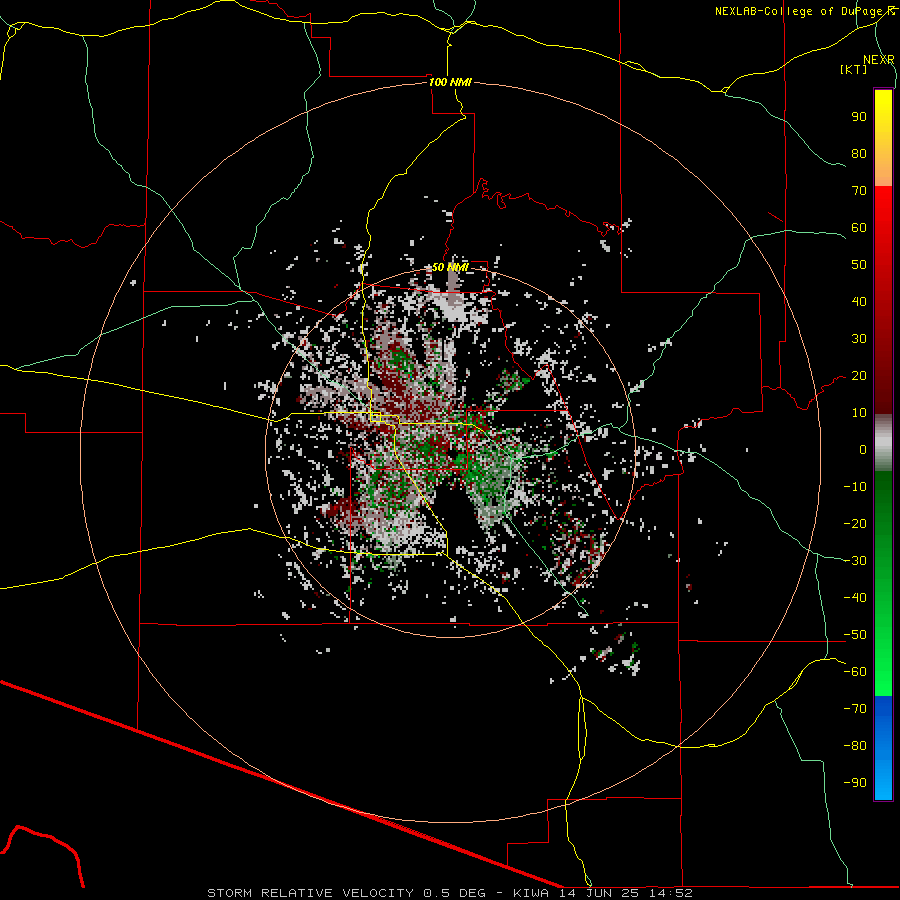Click the -40 scale value

click(855, 598)
